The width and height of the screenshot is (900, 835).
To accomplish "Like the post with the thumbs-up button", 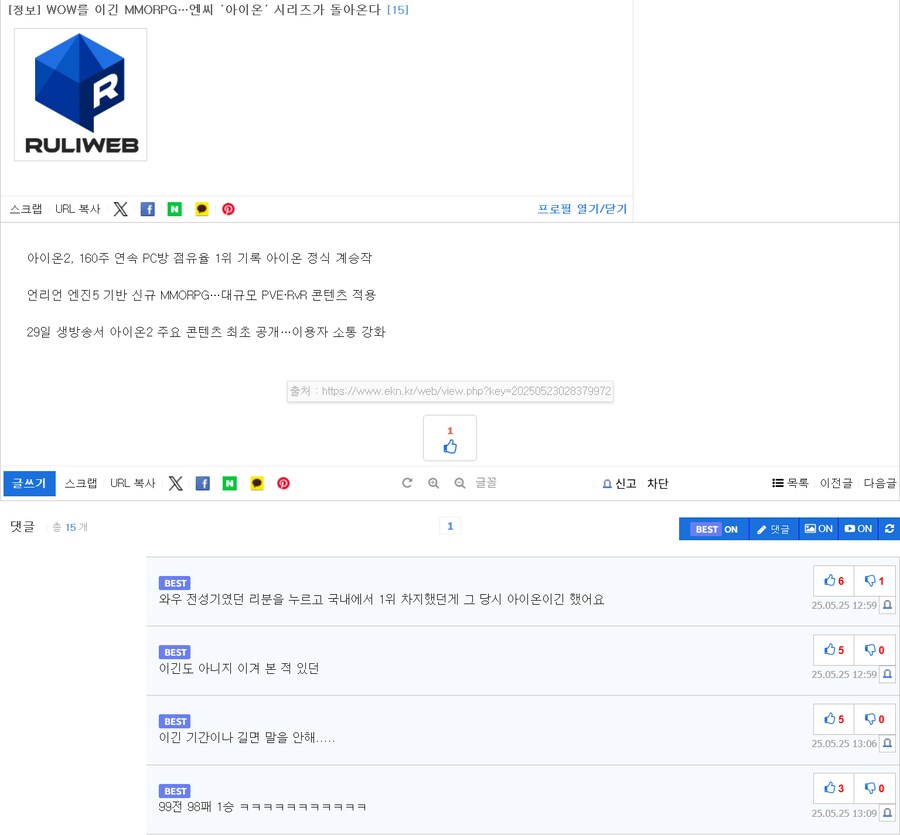I will [x=450, y=438].
